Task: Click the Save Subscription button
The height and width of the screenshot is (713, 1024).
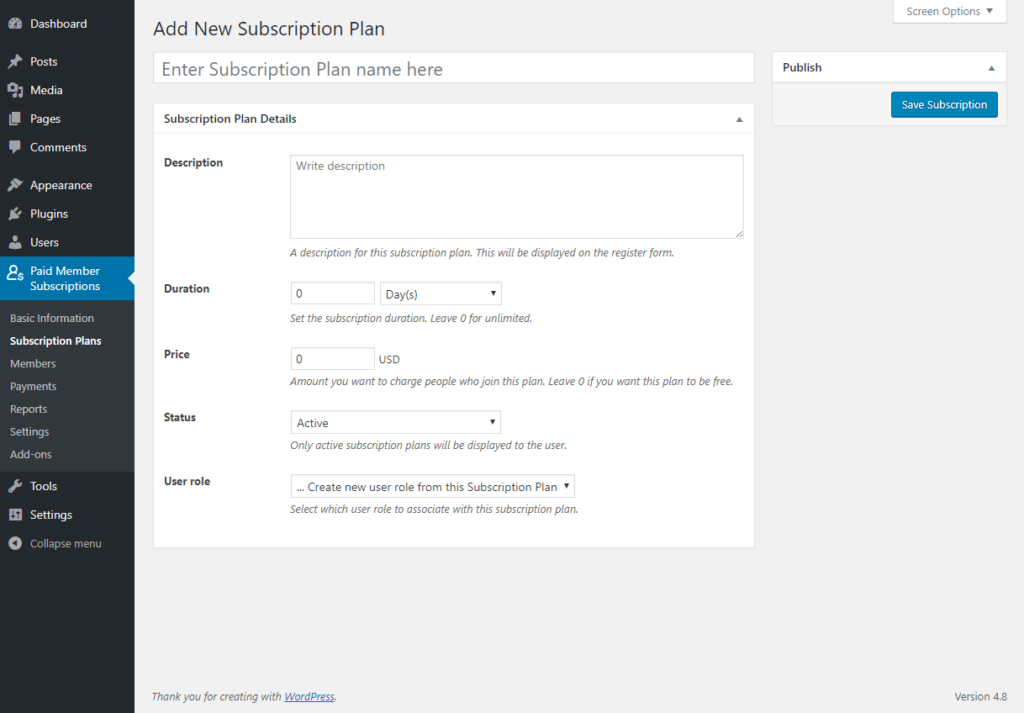Action: point(943,104)
